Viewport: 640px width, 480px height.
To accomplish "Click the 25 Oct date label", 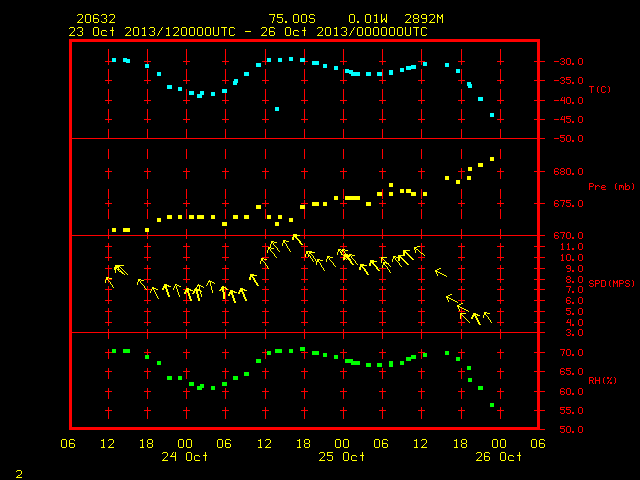I will point(342,456).
